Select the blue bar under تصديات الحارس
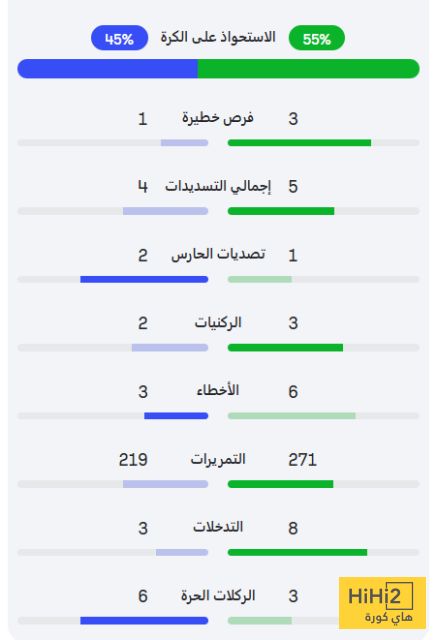437x640 pixels. click(144, 279)
